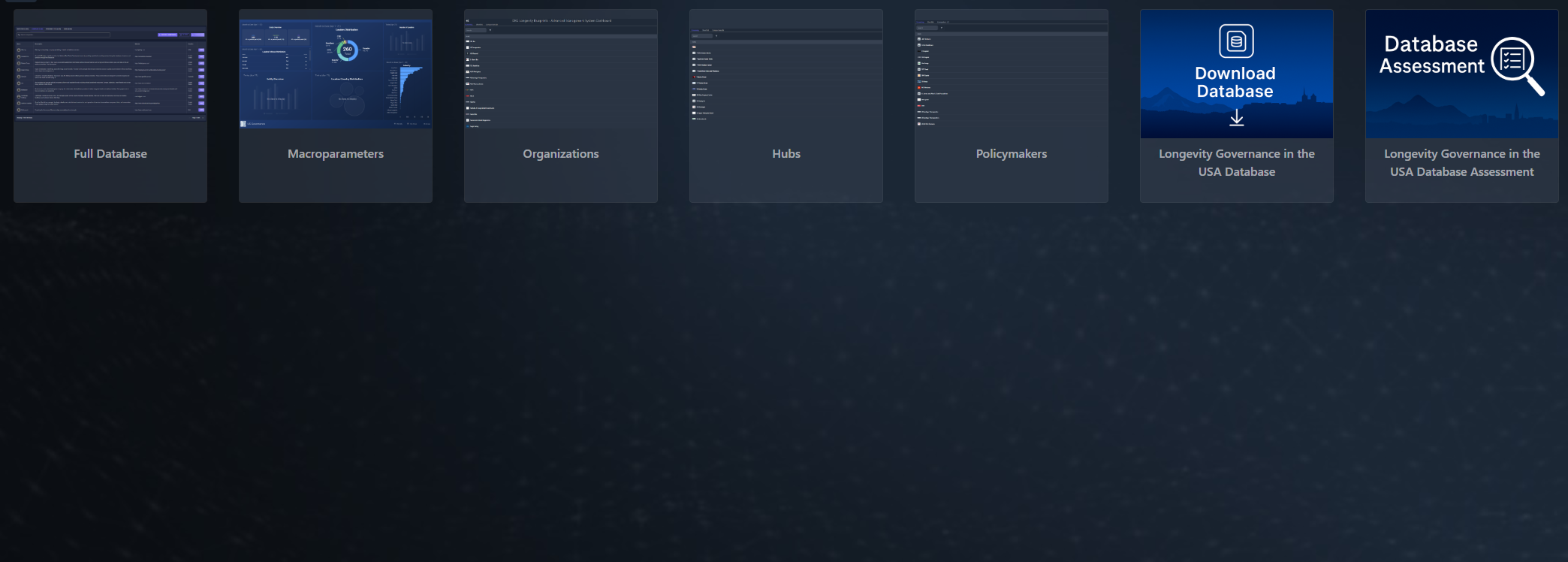The image size is (1568, 562).
Task: Choose the Policymakers card title
Action: pyautogui.click(x=1012, y=154)
